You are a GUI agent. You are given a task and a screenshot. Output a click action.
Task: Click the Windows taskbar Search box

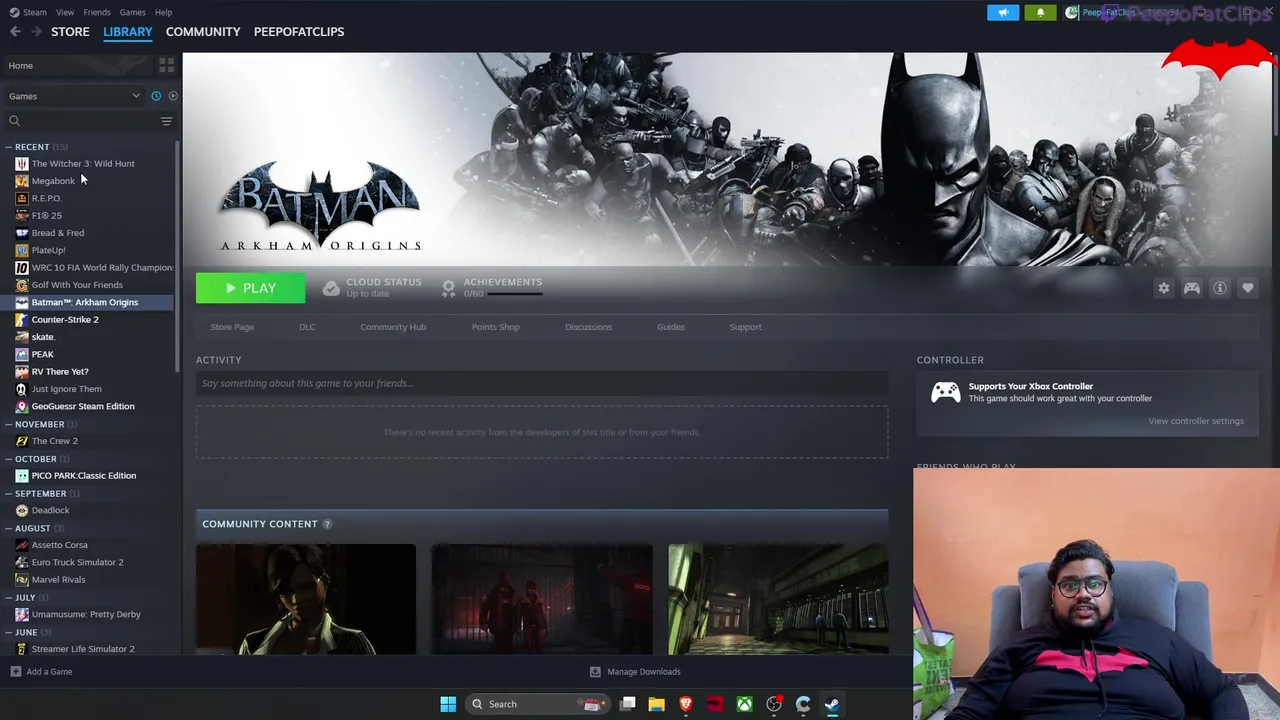(538, 704)
